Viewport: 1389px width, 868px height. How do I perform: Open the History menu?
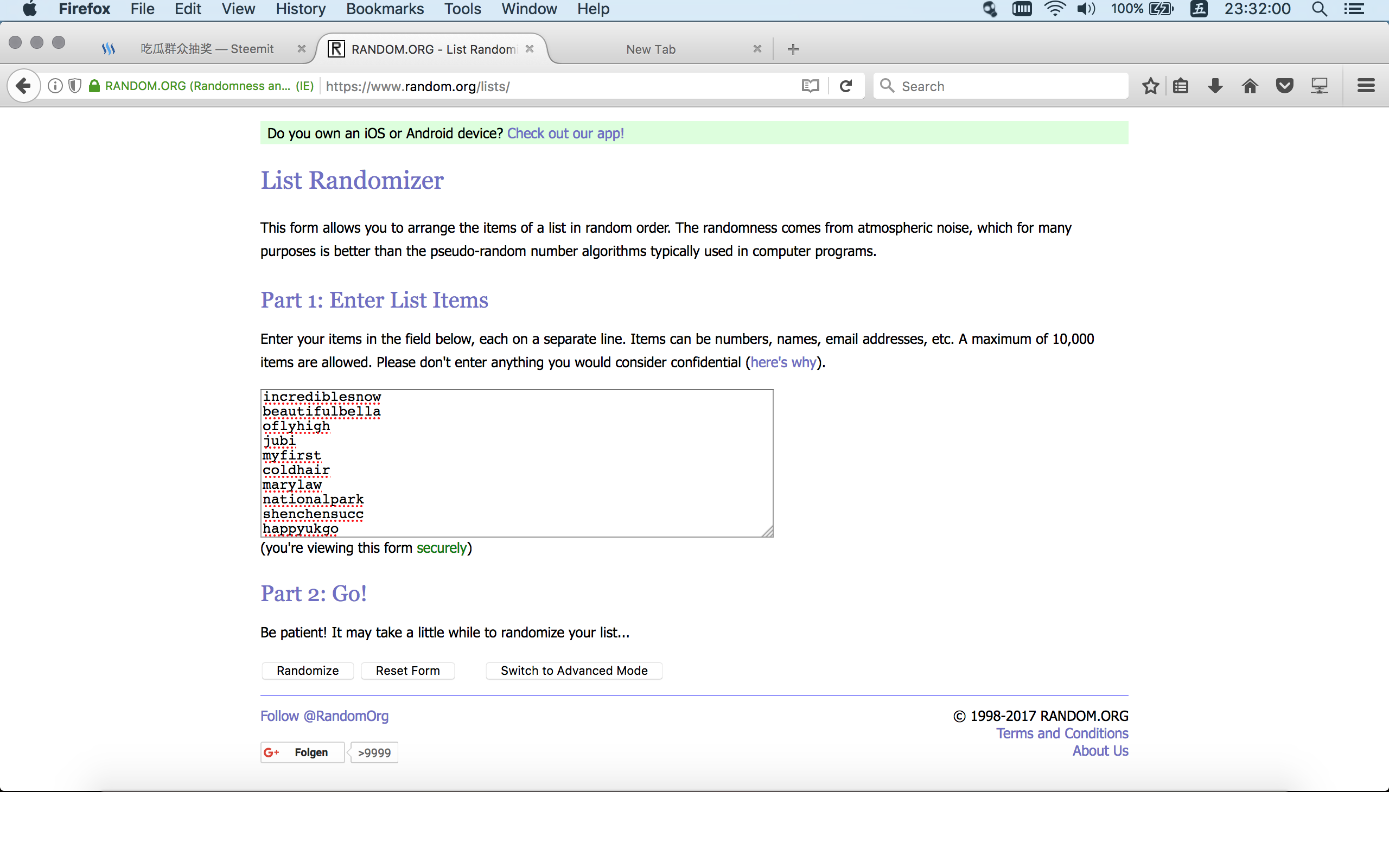coord(301,9)
